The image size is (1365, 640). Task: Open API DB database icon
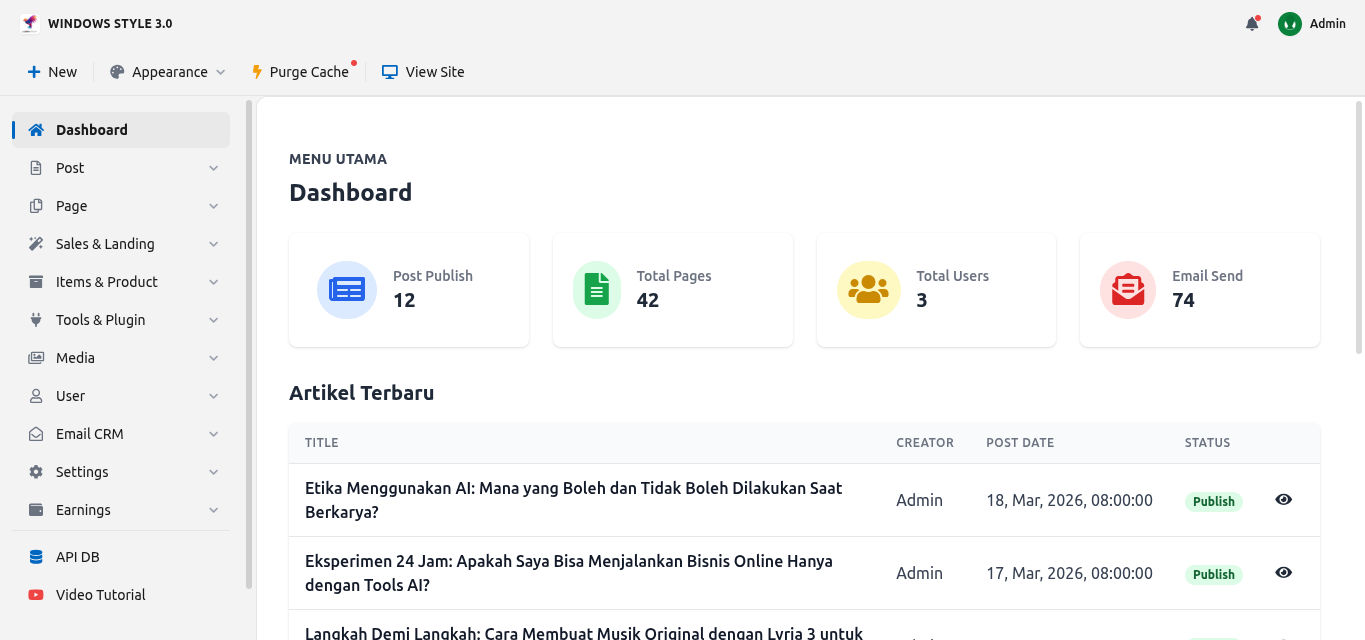[x=36, y=557]
